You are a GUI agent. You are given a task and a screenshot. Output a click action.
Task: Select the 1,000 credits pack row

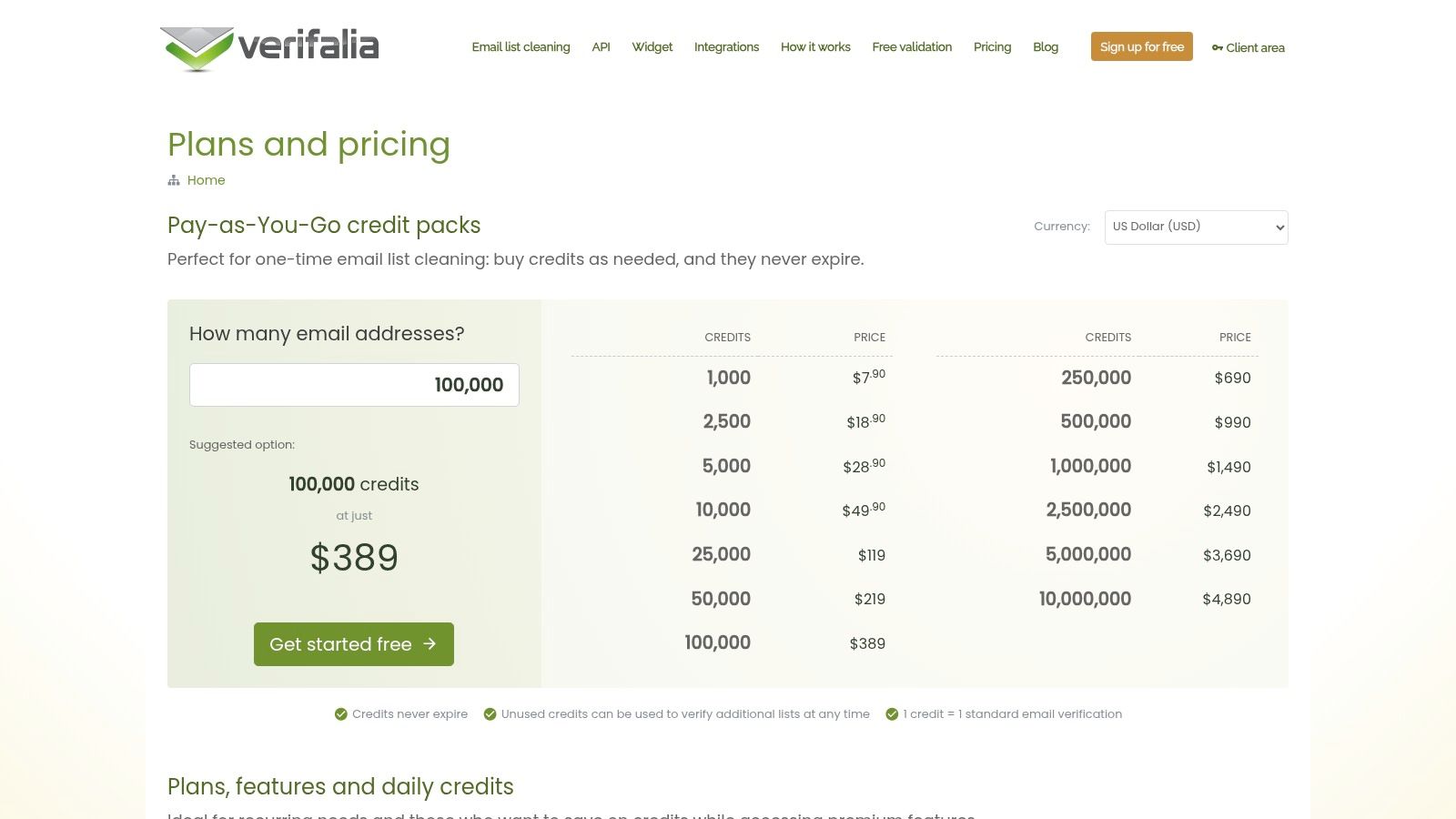click(731, 378)
